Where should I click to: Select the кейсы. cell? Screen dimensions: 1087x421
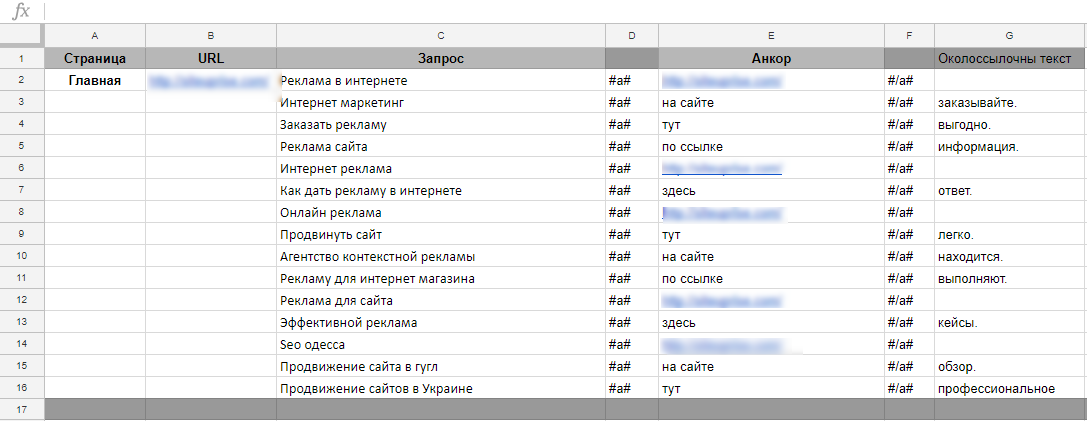1010,323
